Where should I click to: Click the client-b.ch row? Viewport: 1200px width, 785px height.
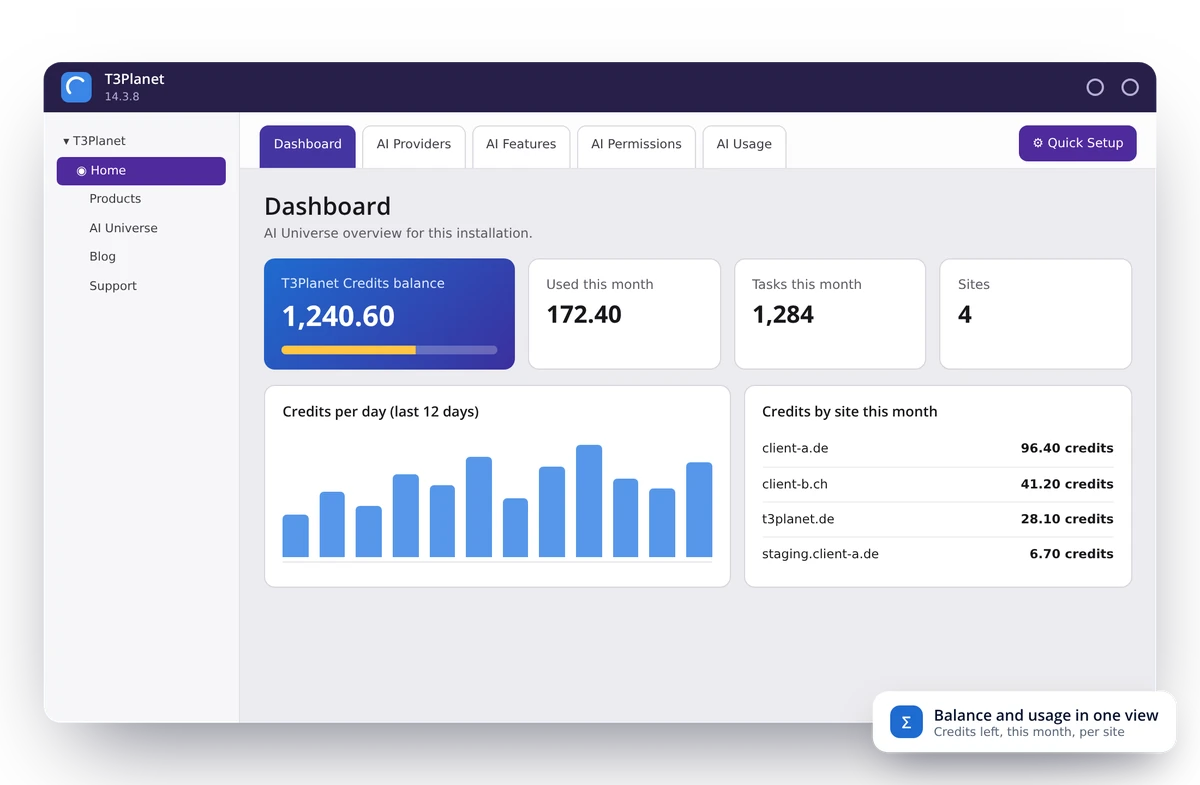938,484
